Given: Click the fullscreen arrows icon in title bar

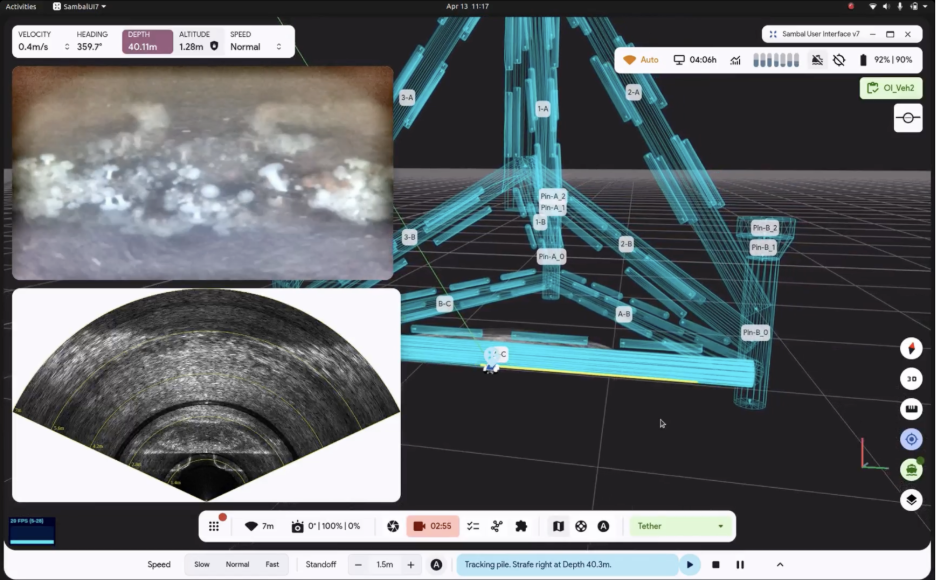Looking at the screenshot, I should 772,34.
